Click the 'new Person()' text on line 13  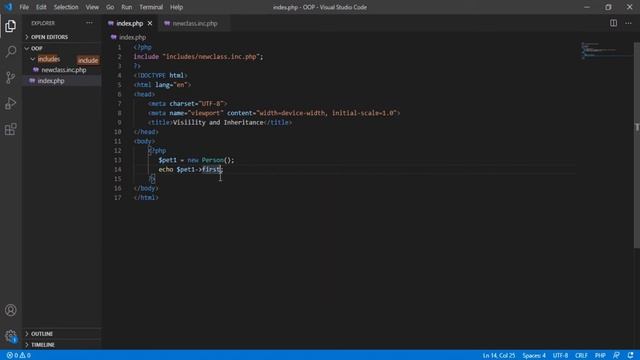click(x=211, y=160)
